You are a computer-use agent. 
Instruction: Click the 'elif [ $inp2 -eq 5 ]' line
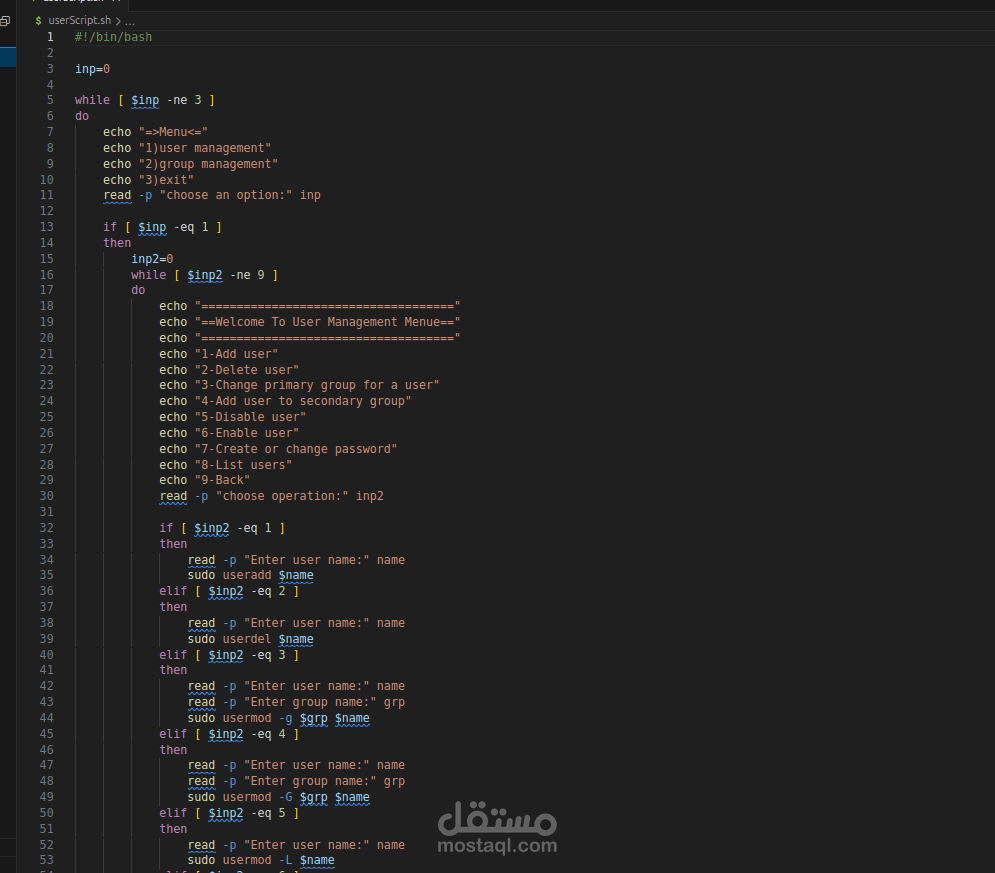pyautogui.click(x=229, y=813)
